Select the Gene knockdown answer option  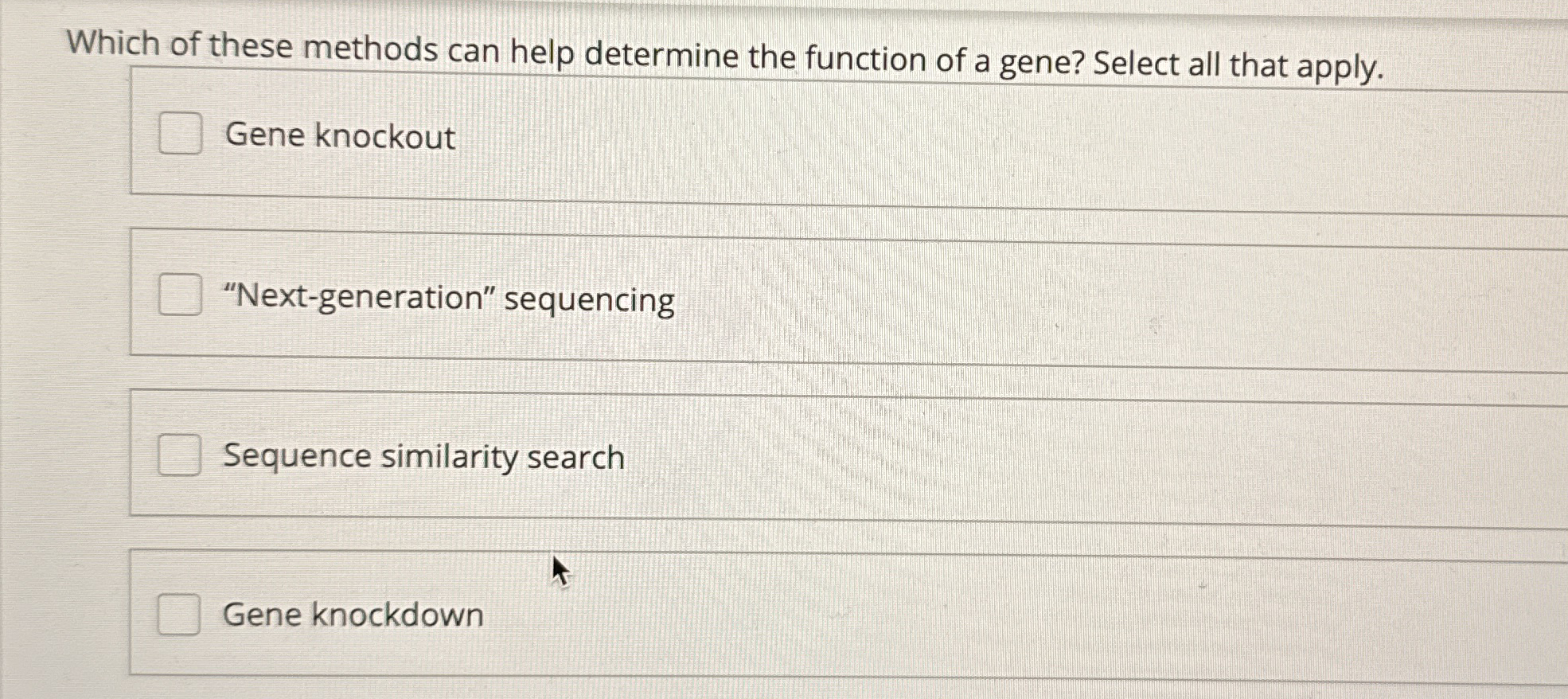[x=179, y=613]
